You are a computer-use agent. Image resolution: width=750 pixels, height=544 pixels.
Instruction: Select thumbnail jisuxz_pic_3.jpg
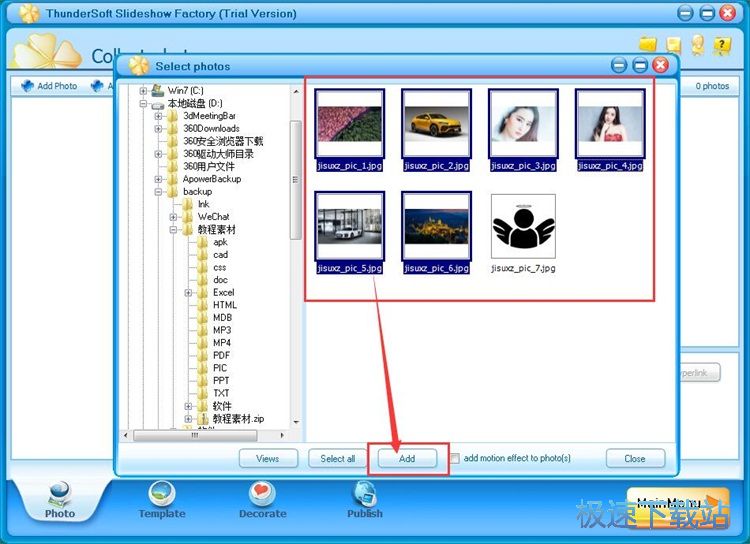coord(523,130)
